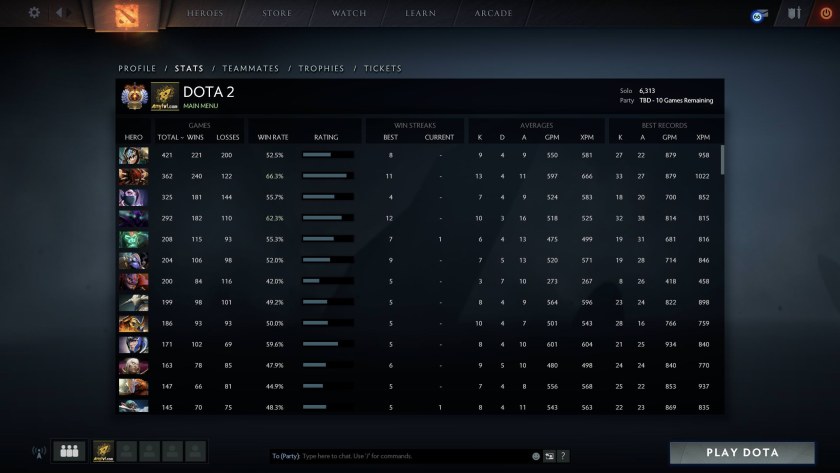Select hero portrait with 199 games
The height and width of the screenshot is (473, 840).
click(x=133, y=303)
